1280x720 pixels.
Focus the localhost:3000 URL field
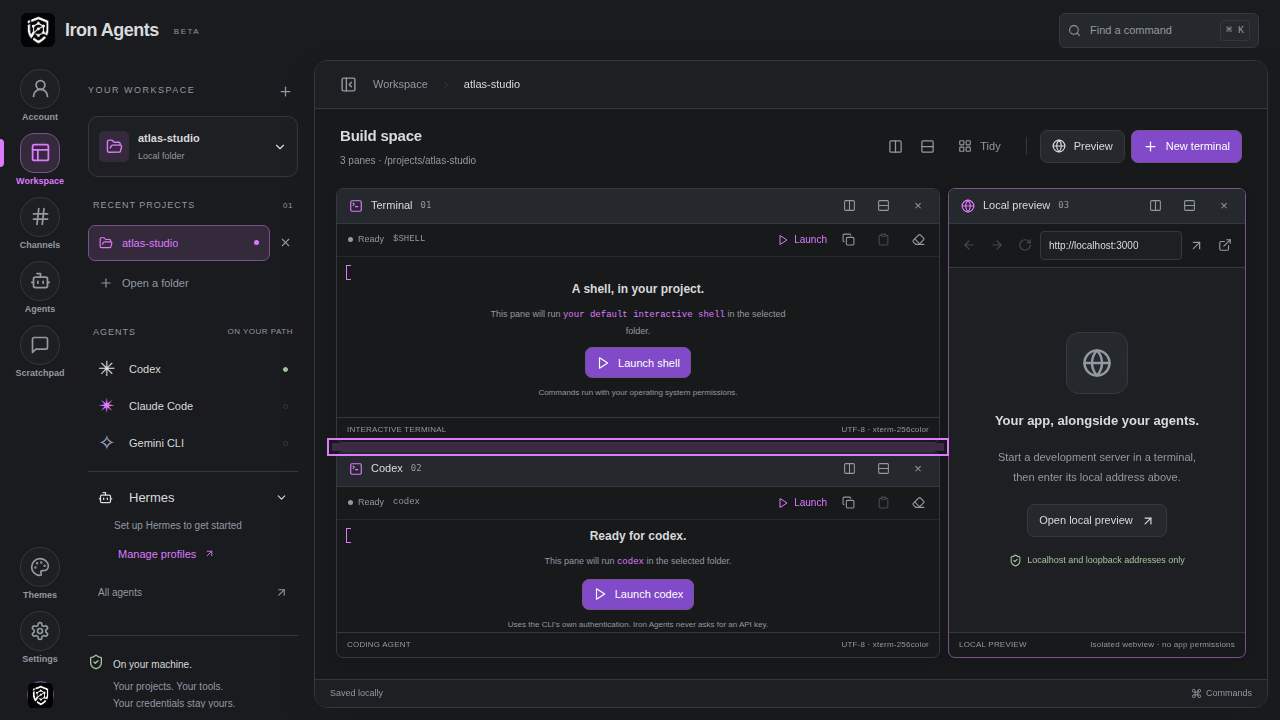1110,245
